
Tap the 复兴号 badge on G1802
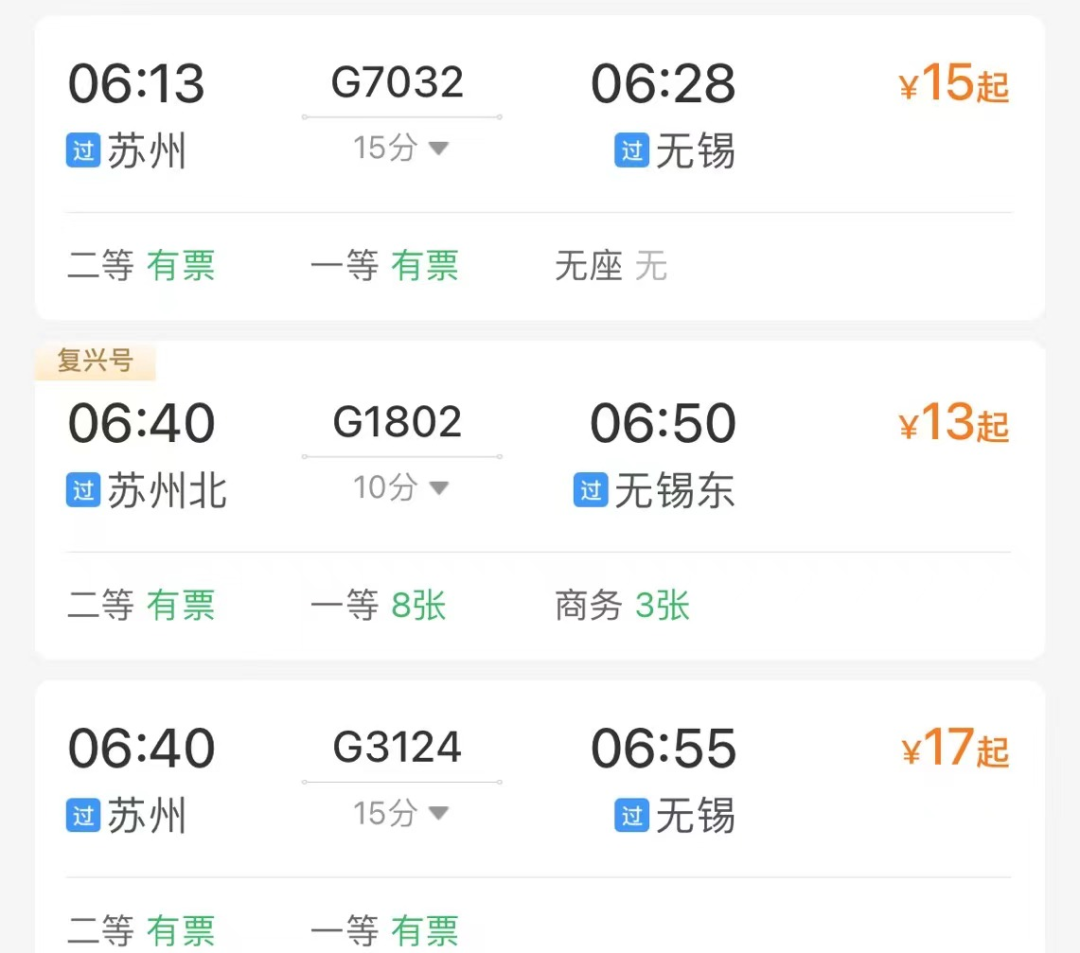95,361
